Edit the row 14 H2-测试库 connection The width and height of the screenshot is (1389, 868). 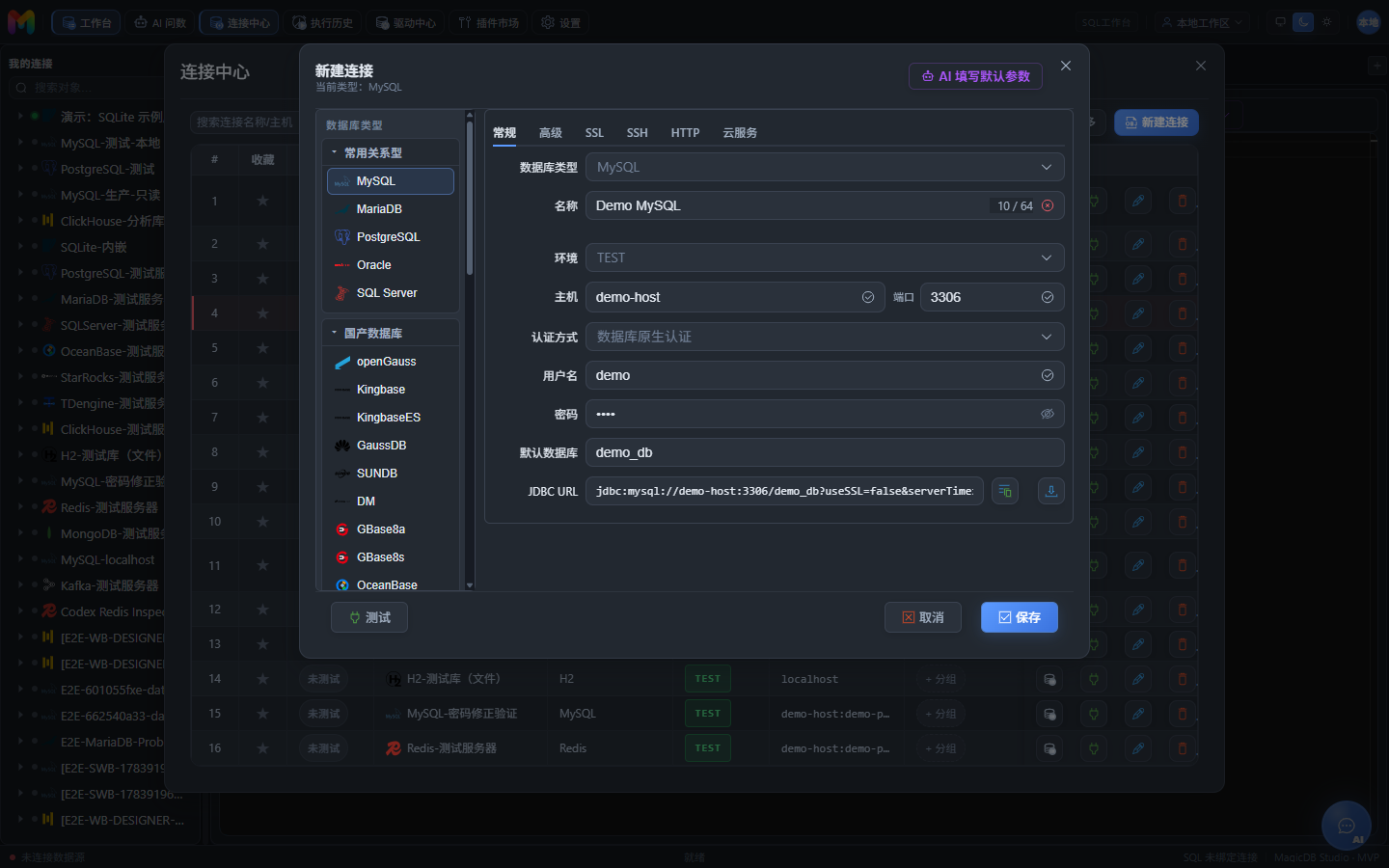(x=1138, y=679)
